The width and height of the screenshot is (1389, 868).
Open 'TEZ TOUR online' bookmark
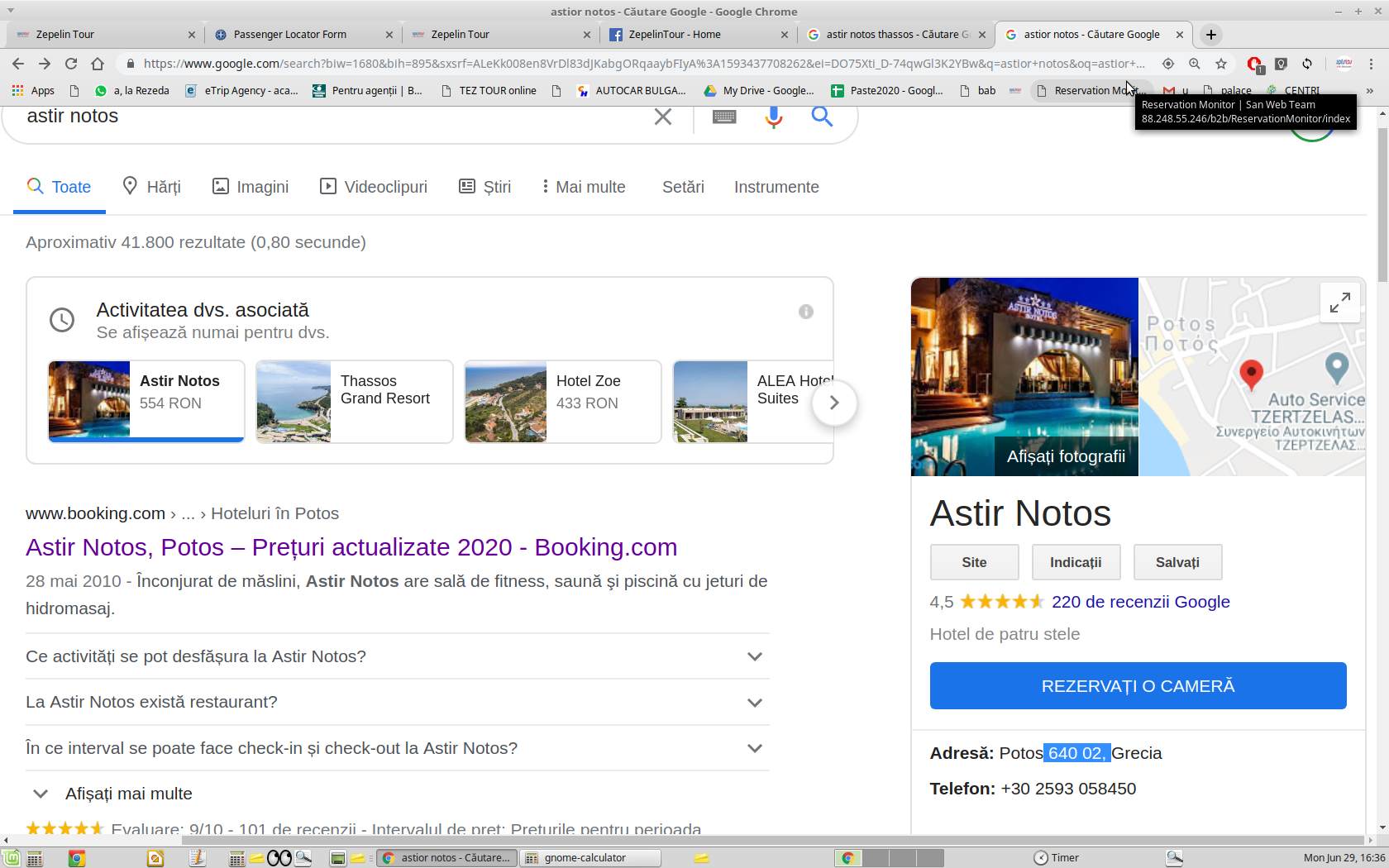pos(489,91)
